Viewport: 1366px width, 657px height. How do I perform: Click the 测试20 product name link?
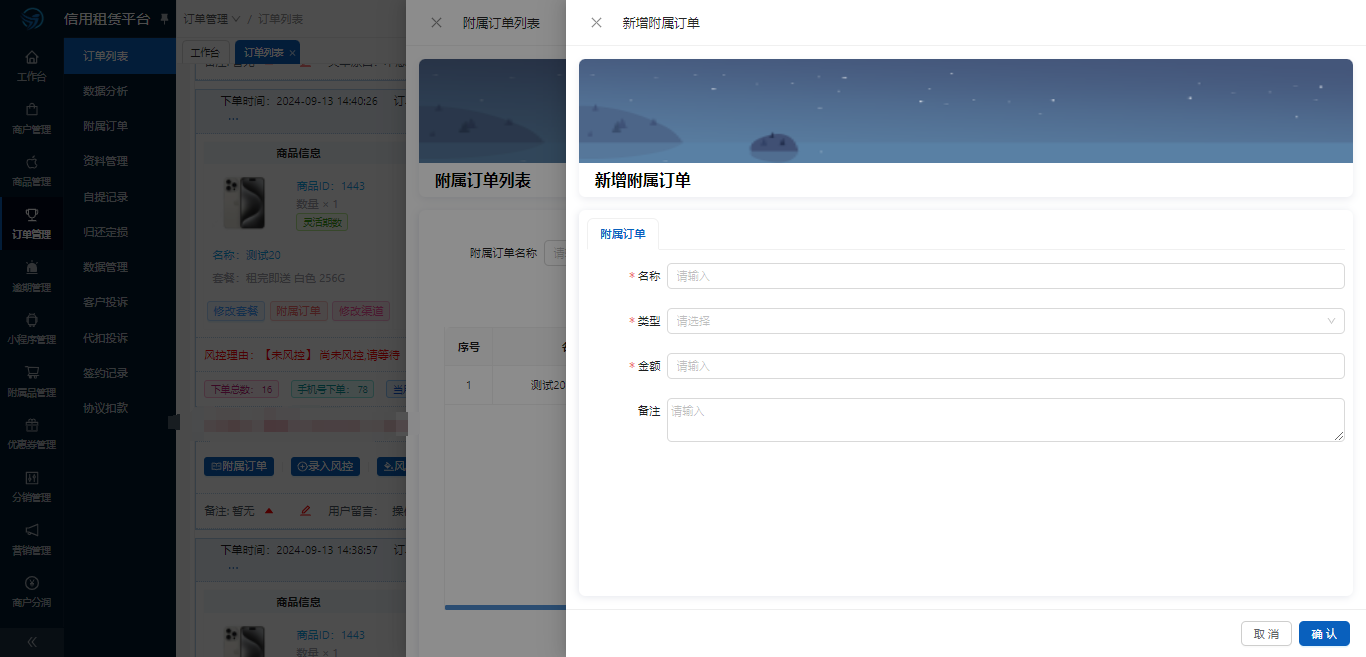click(x=263, y=255)
